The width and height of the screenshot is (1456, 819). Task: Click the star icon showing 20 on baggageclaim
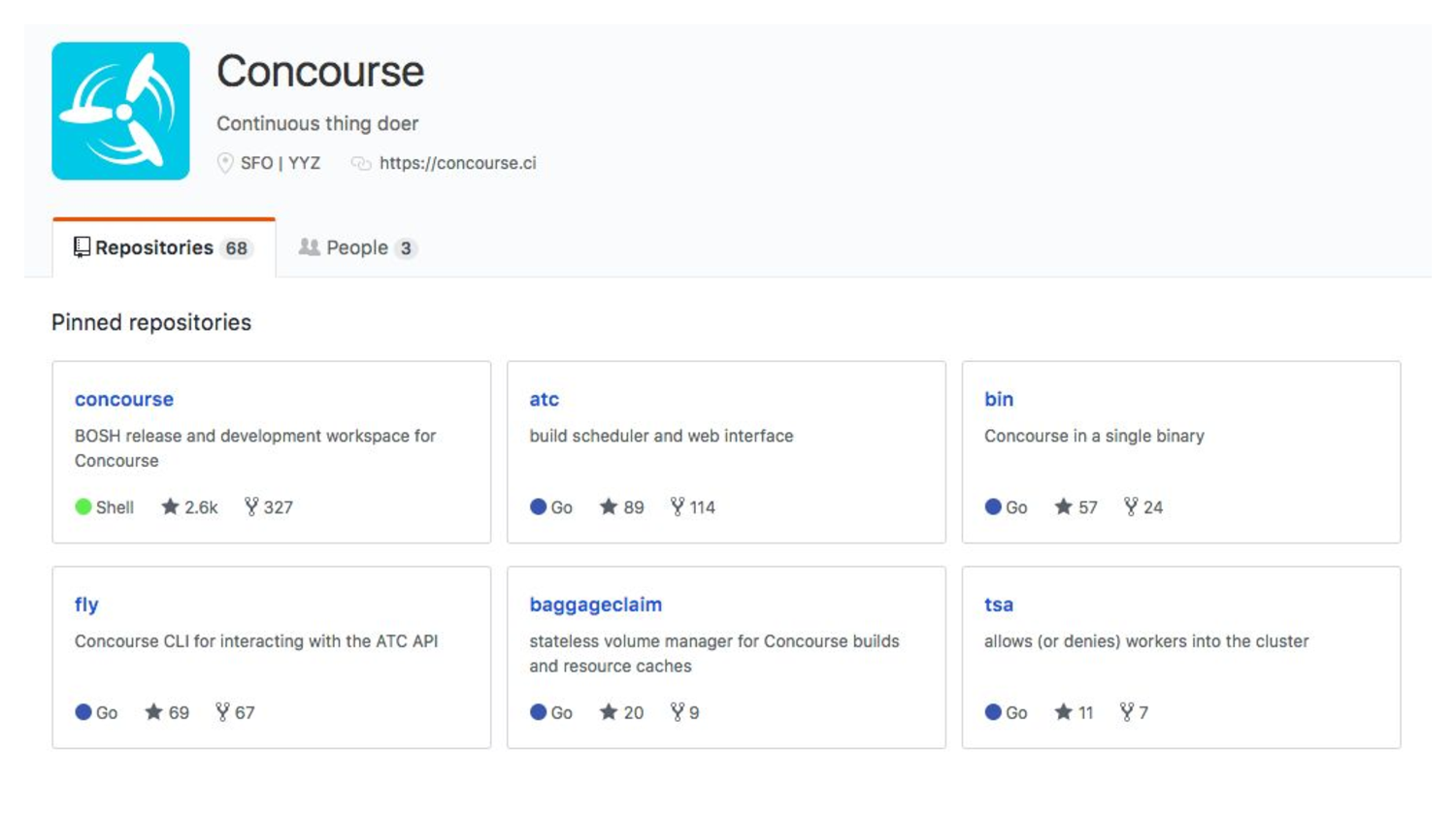pos(609,712)
